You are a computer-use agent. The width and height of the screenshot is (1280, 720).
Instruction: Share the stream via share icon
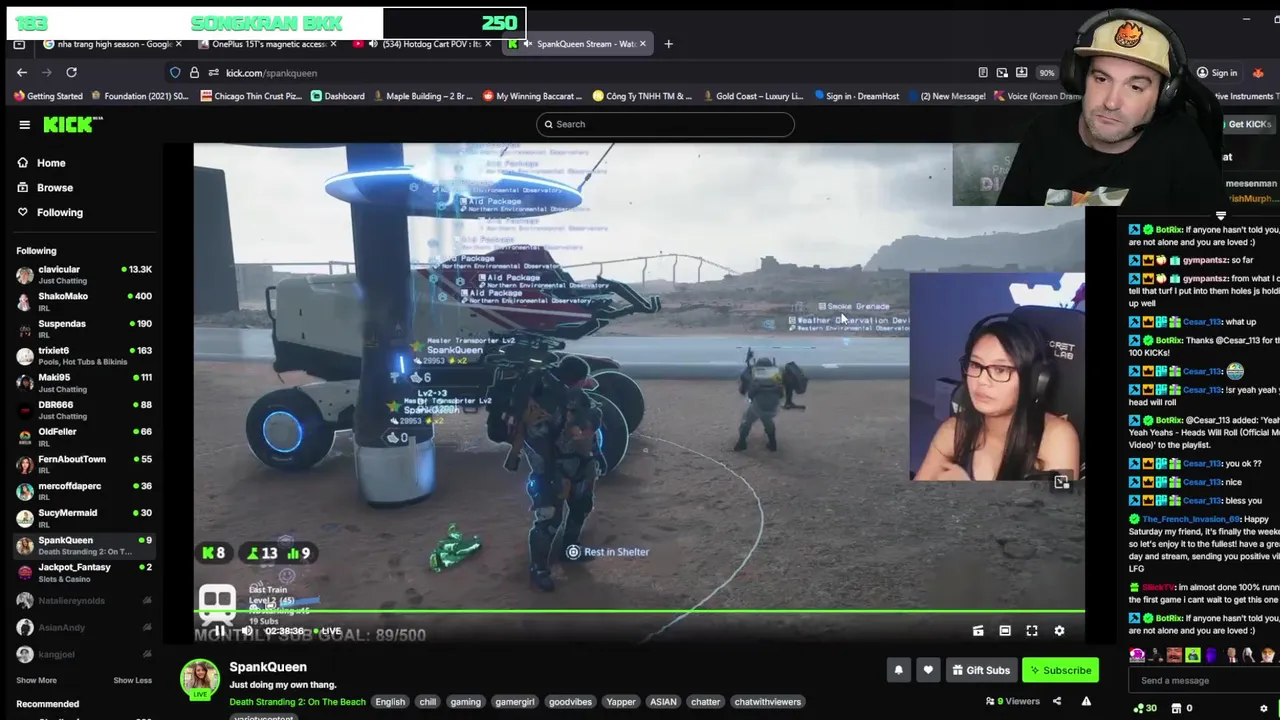point(1057,701)
